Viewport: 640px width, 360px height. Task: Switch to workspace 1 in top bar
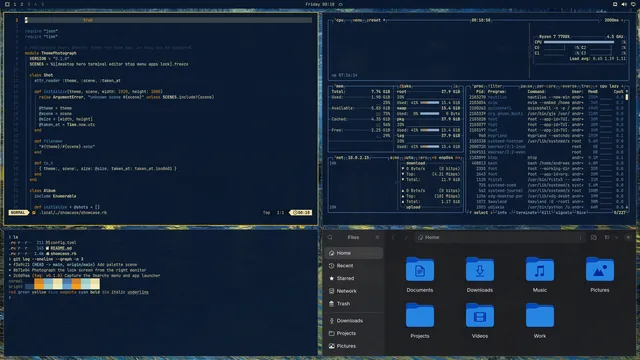point(15,4)
